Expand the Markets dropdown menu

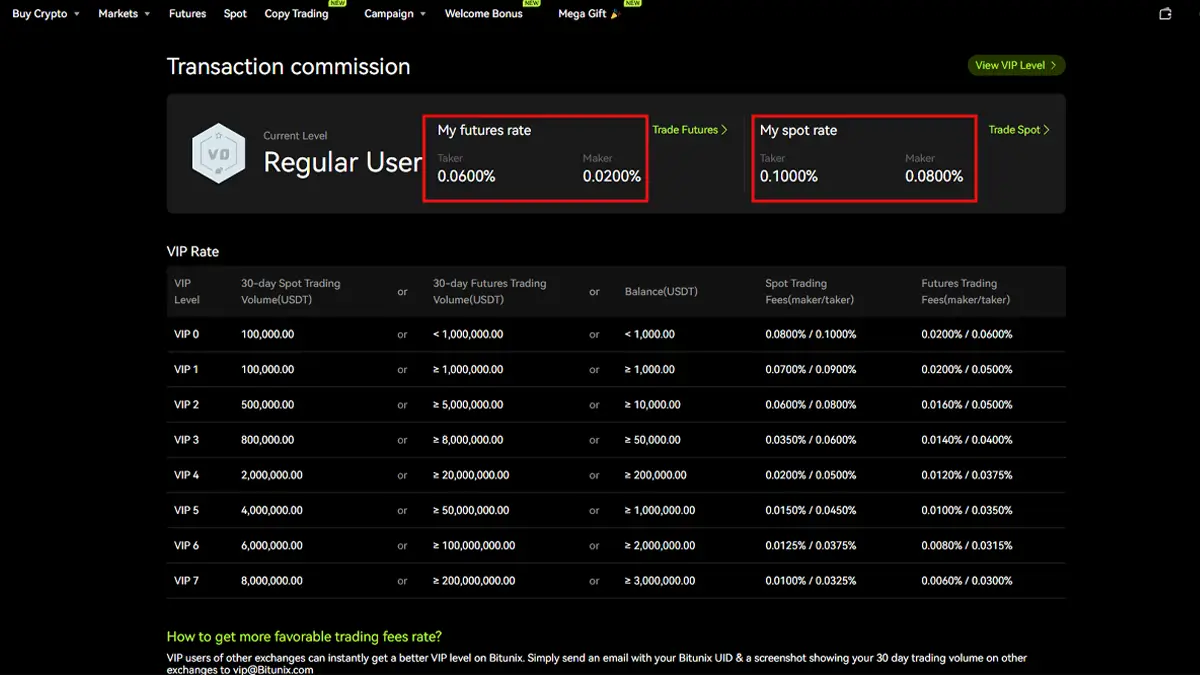pyautogui.click(x=125, y=14)
